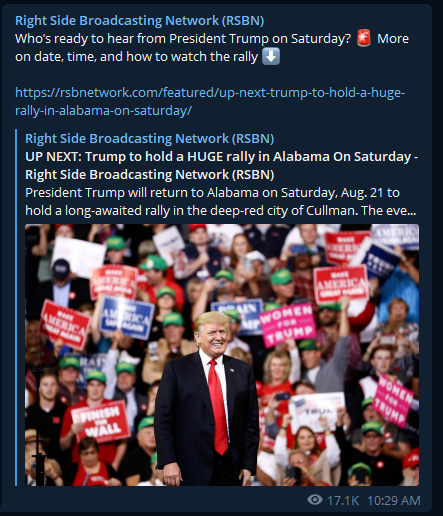Click the Finish the Wall sign in photo
The width and height of the screenshot is (443, 516).
[100, 421]
